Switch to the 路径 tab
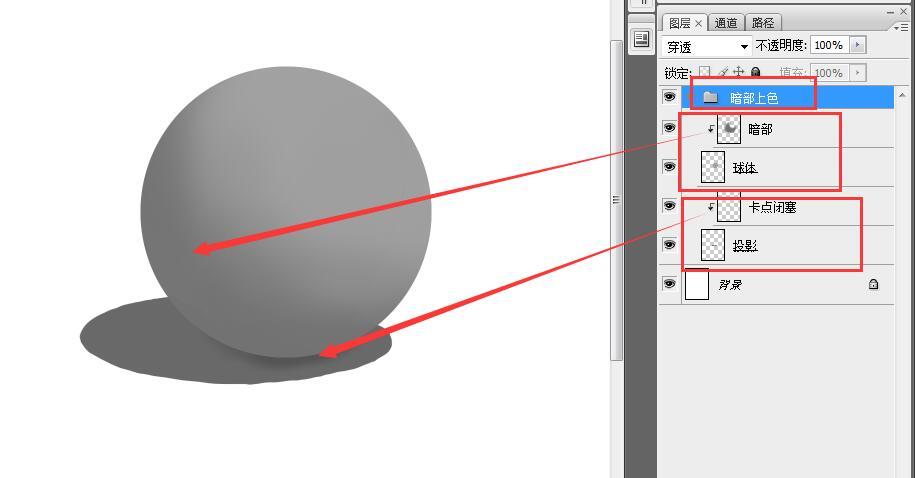This screenshot has height=478, width=915. tap(763, 23)
